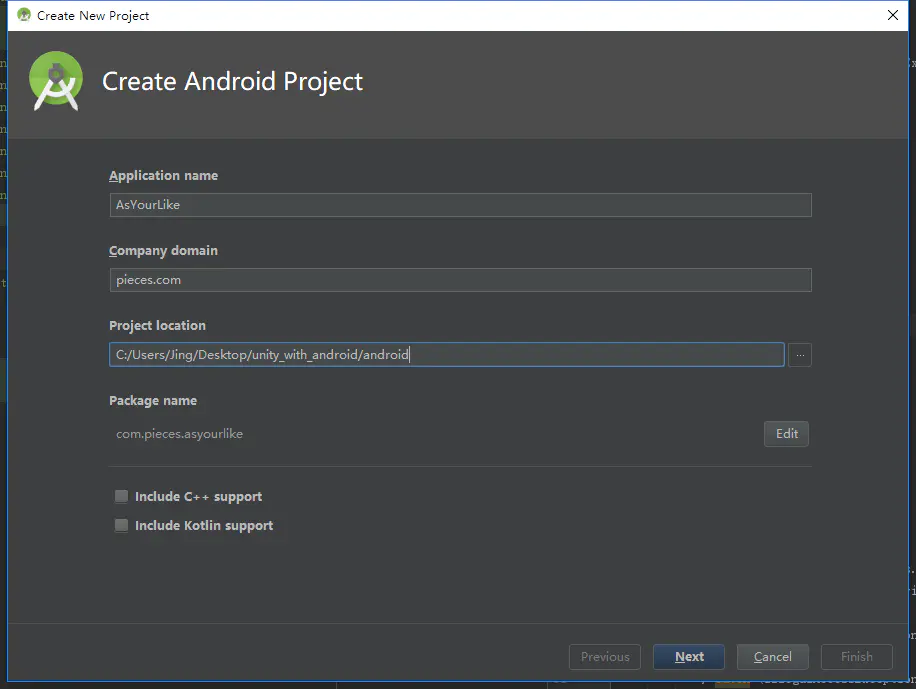Check the C++ support option
The width and height of the screenshot is (916, 689).
(x=121, y=496)
